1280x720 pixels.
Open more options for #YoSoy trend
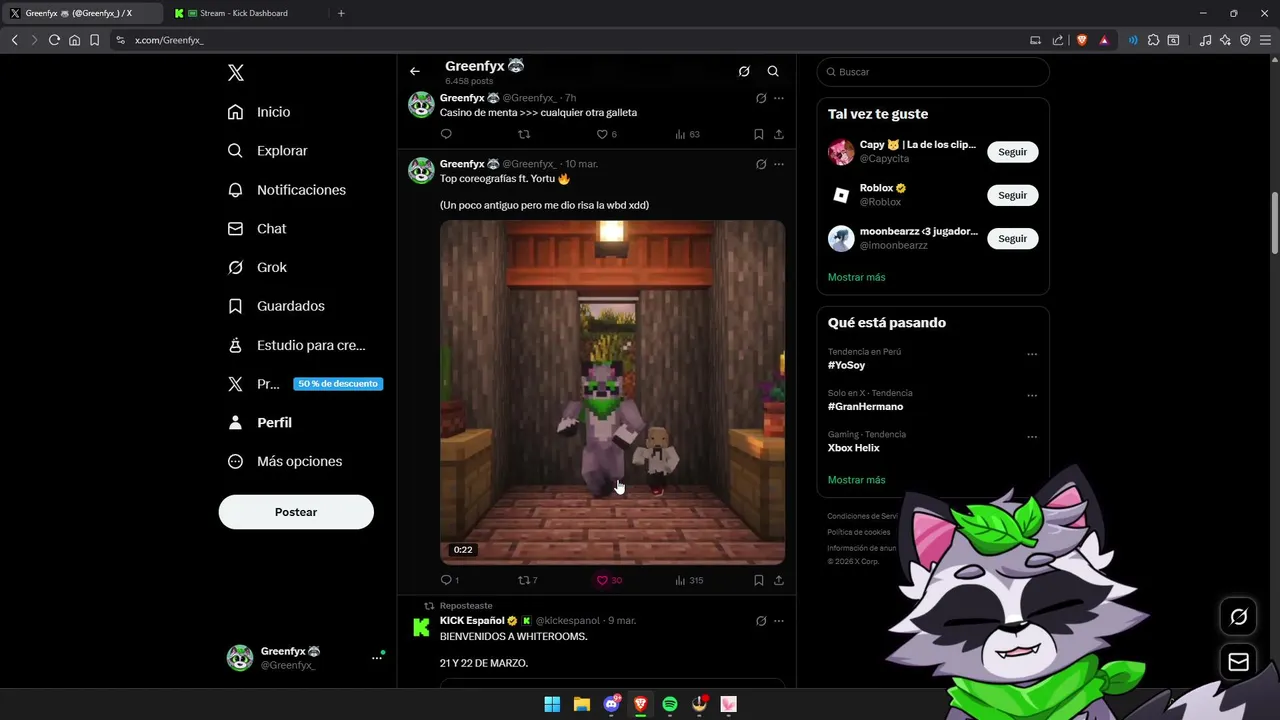[1032, 354]
